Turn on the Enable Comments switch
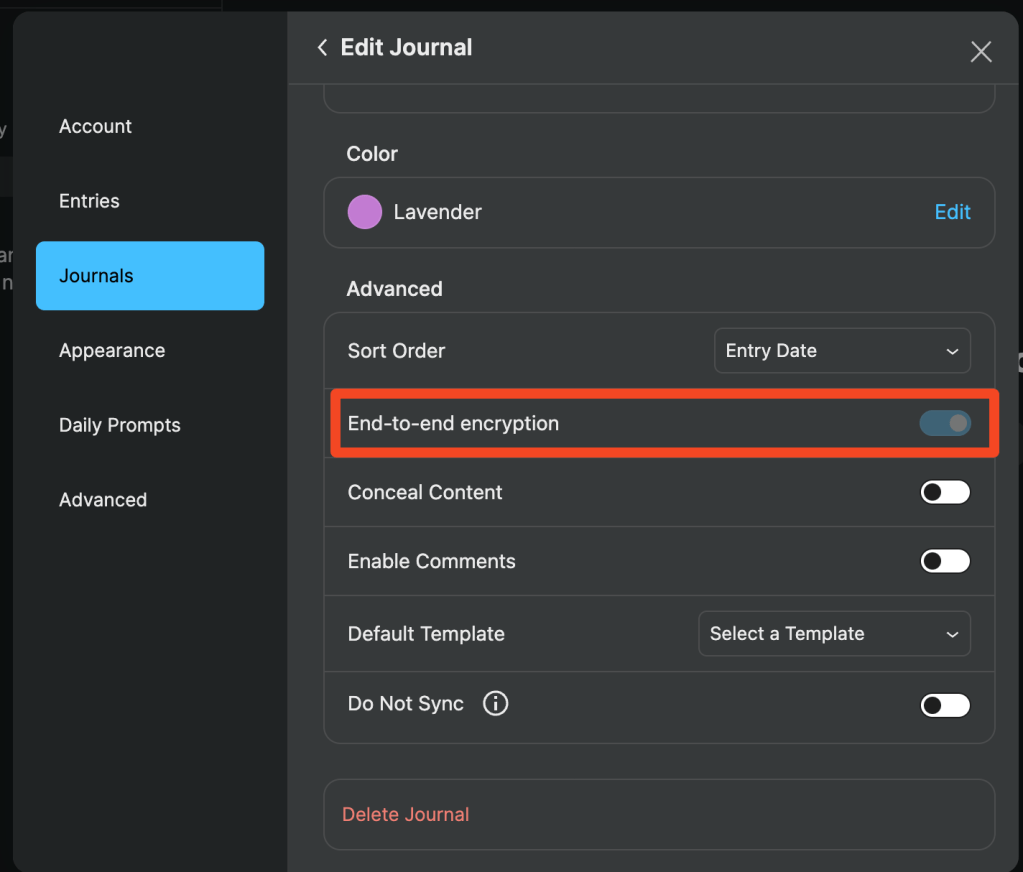The image size is (1023, 872). pos(945,561)
